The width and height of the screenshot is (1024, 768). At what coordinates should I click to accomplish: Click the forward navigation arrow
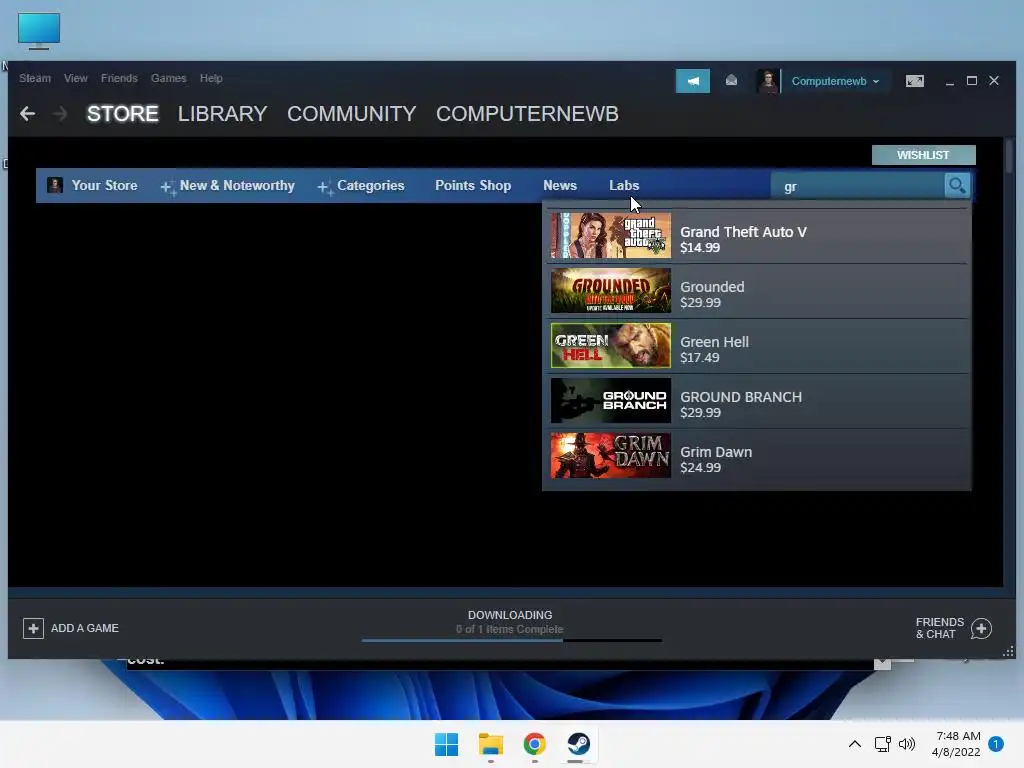[x=60, y=114]
